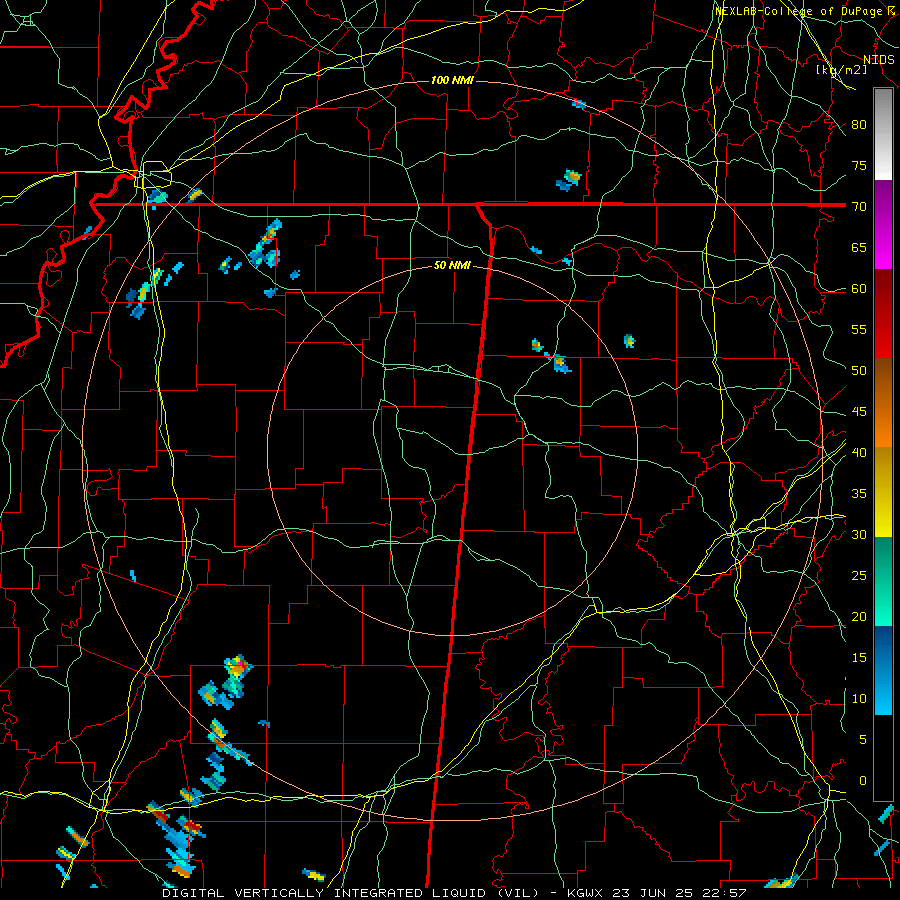Click the NIDS label above the legend
The image size is (900, 900).
[x=879, y=60]
